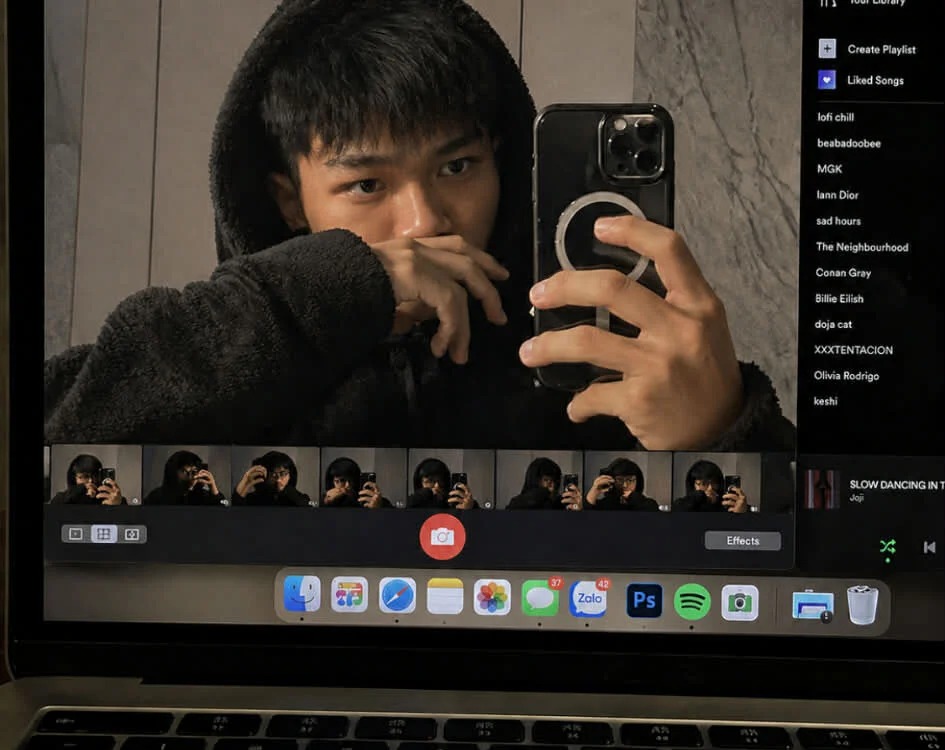This screenshot has width=945, height=750.
Task: Select the 'XXXTENTACION' playlist
Action: (853, 350)
